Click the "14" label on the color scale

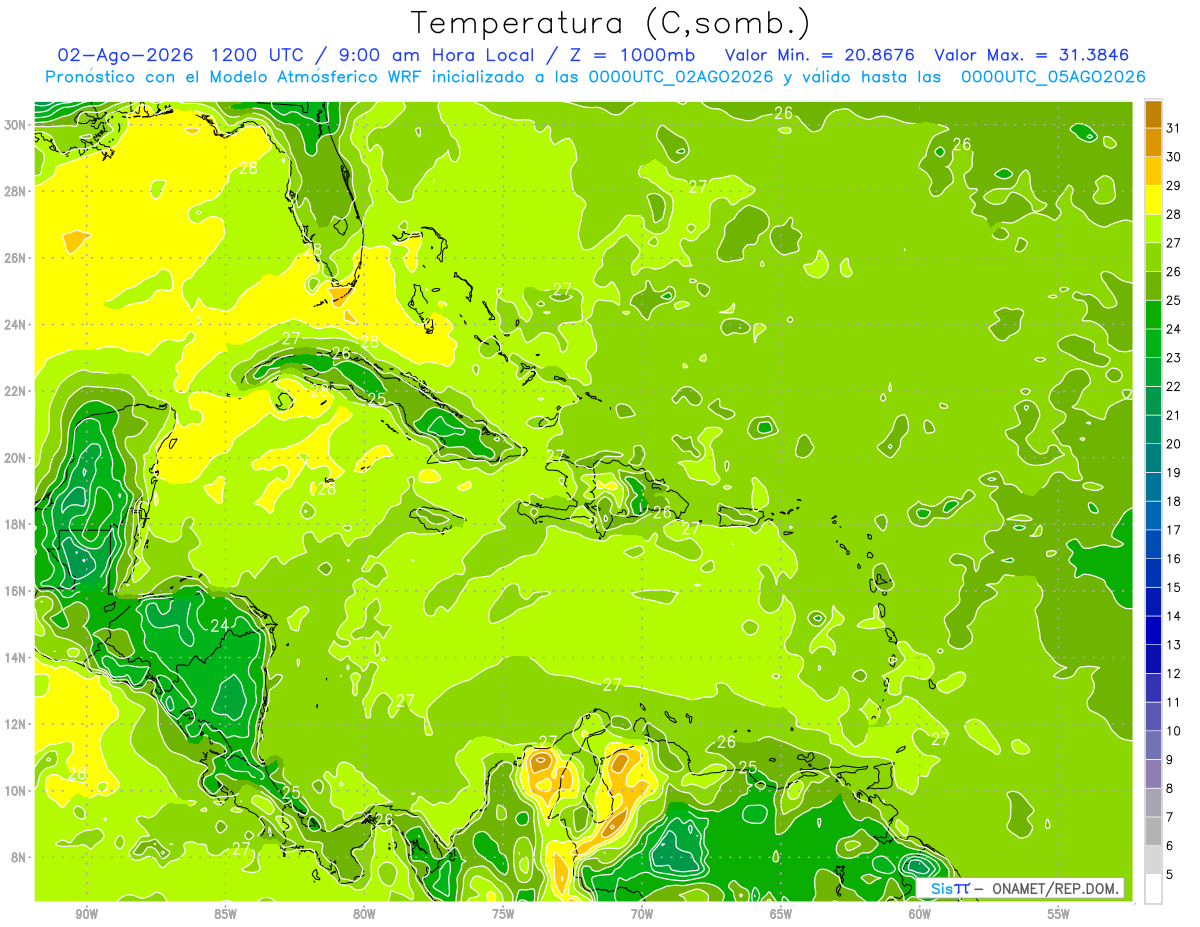point(1174,616)
